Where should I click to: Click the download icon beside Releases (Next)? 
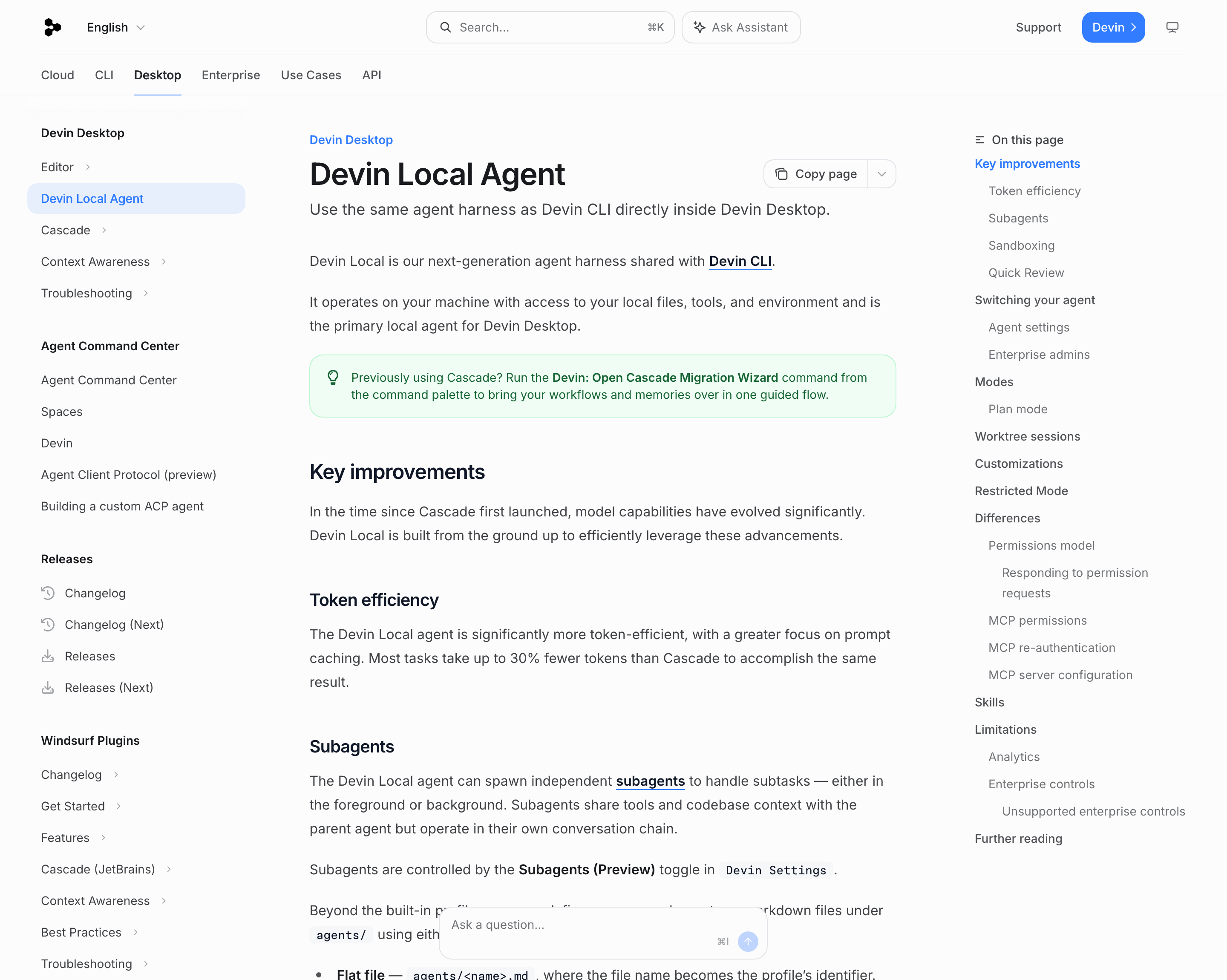(48, 687)
